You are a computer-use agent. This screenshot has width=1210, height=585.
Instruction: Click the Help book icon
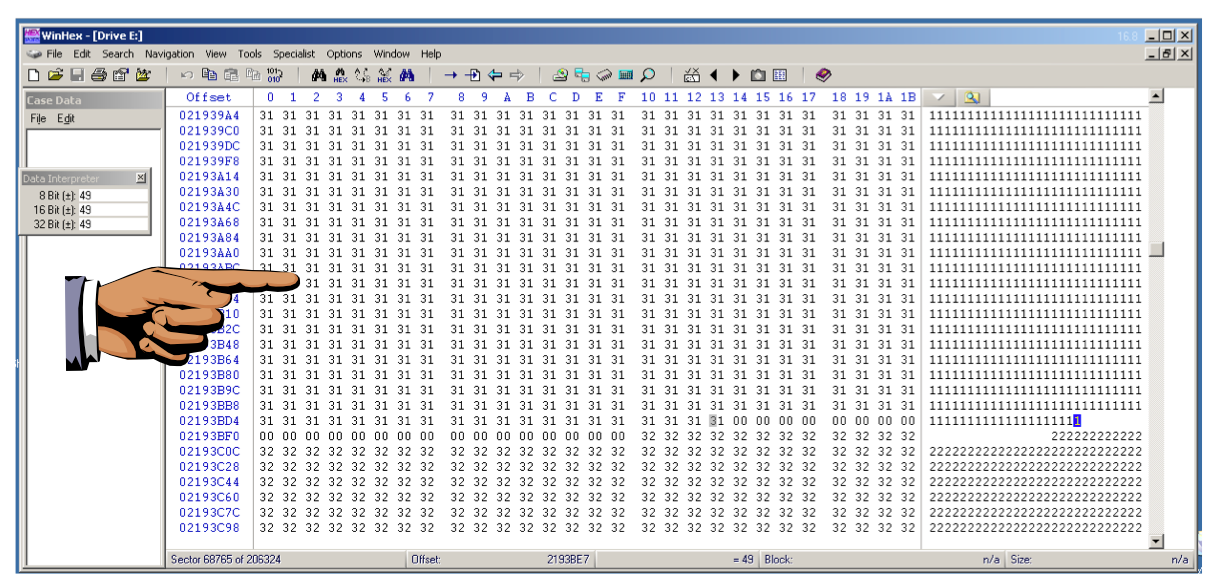823,75
